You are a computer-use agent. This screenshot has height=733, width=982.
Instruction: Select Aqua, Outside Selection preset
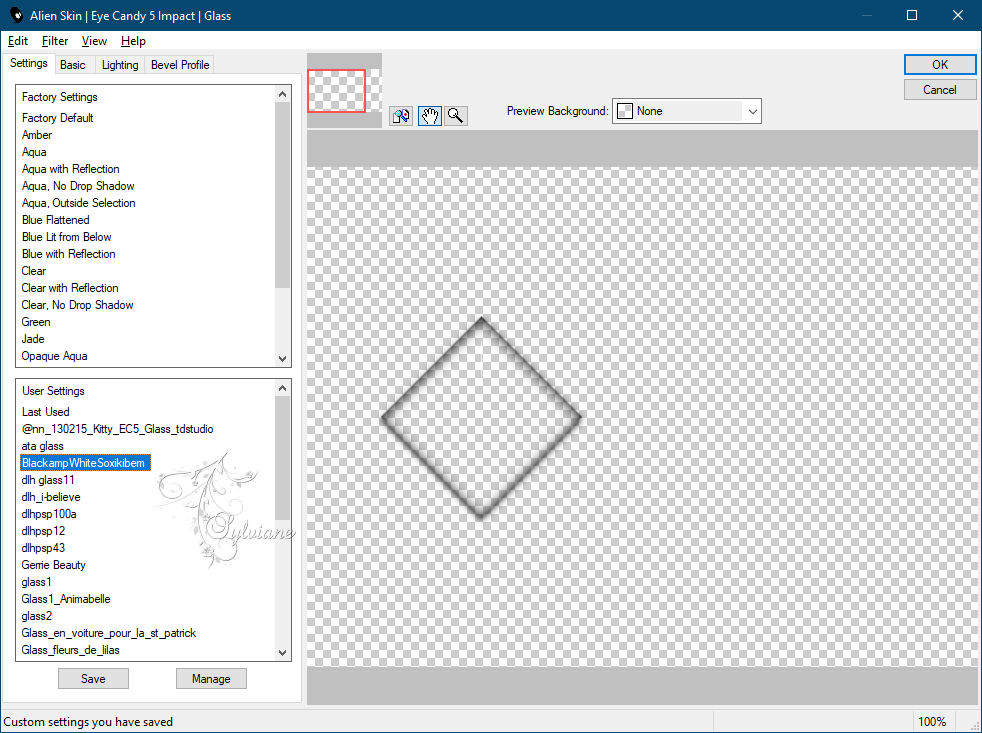coord(78,202)
